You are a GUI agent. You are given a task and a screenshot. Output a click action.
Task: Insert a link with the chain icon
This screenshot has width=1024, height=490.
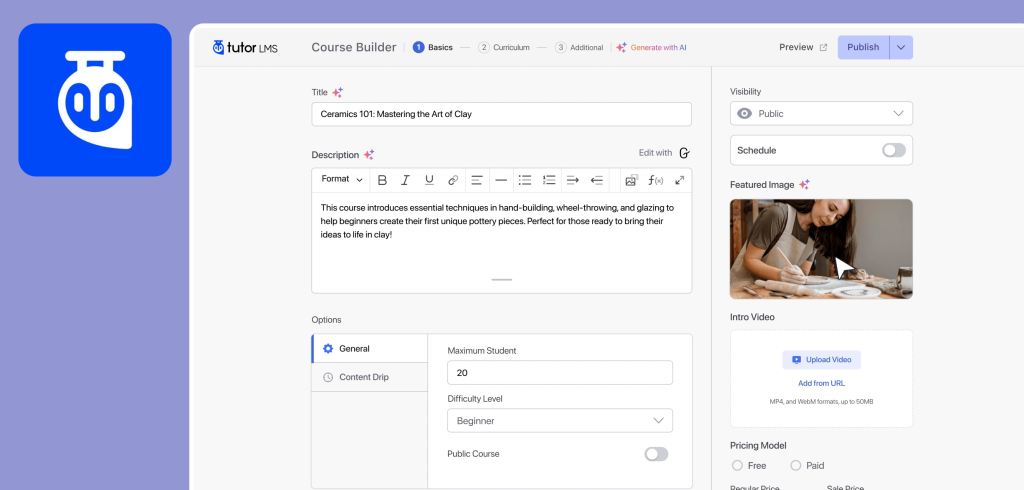click(453, 180)
